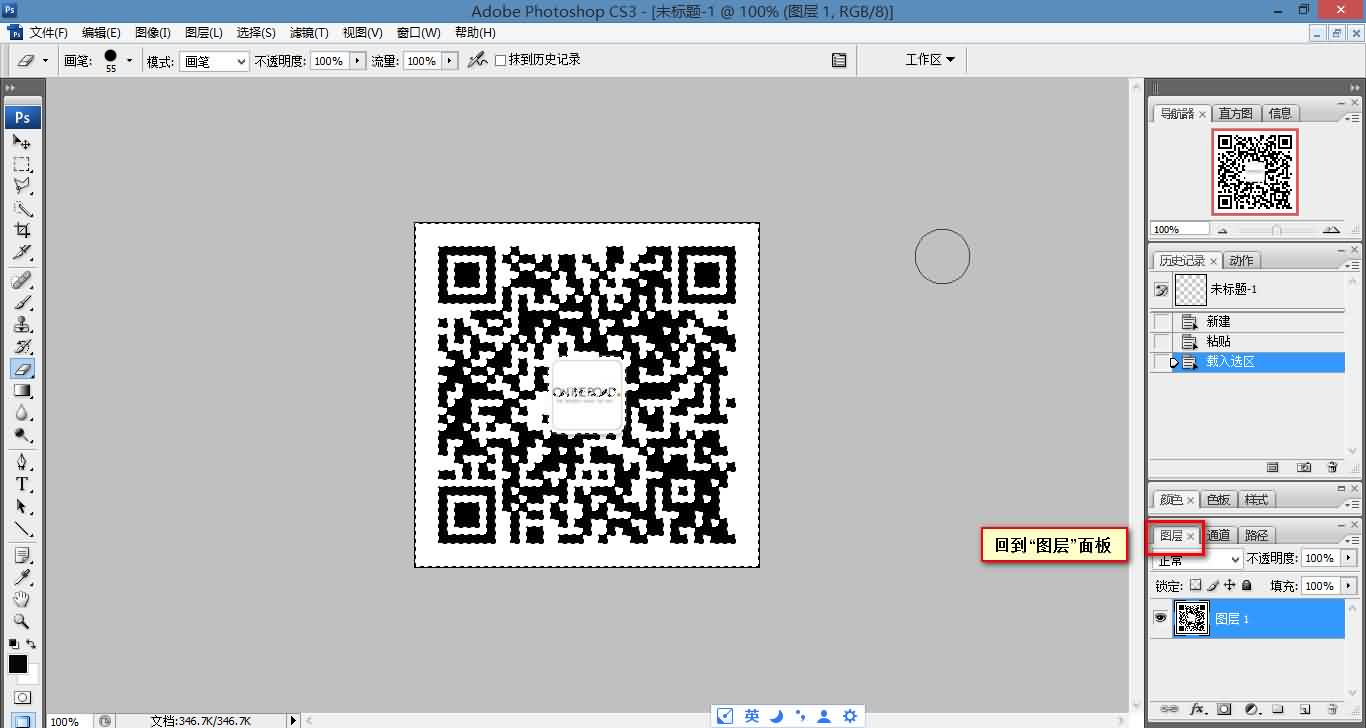The height and width of the screenshot is (728, 1366).
Task: Select the Healing Brush tool
Action: [22, 280]
